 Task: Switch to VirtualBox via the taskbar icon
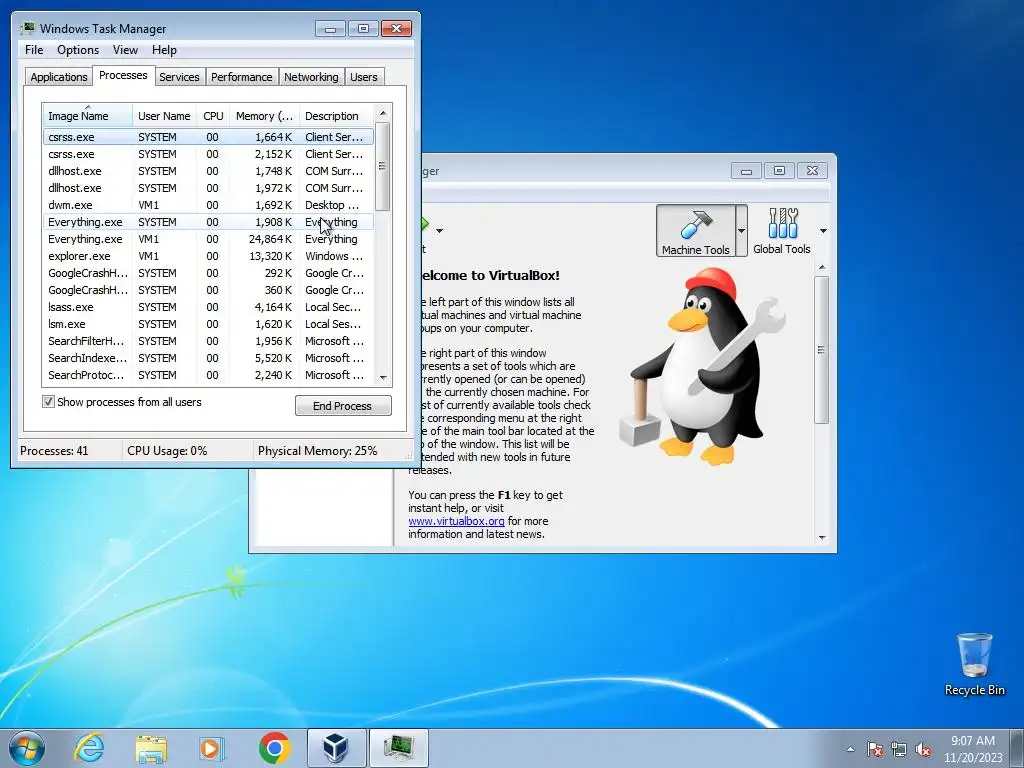pos(336,748)
